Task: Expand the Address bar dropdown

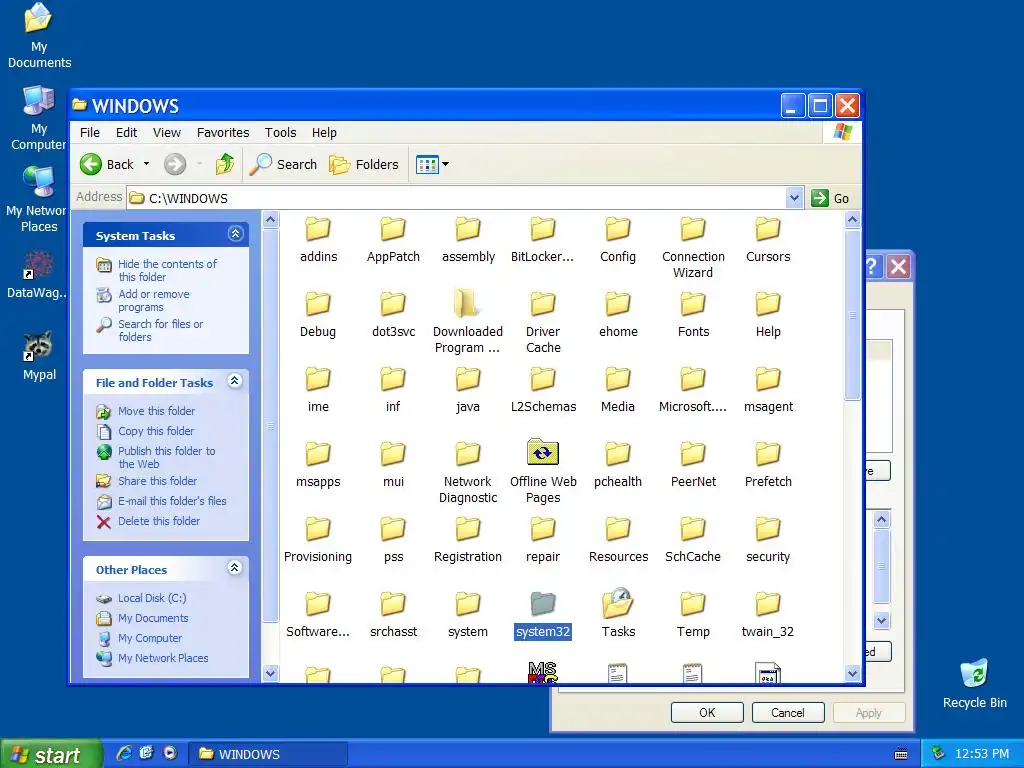Action: pos(794,198)
